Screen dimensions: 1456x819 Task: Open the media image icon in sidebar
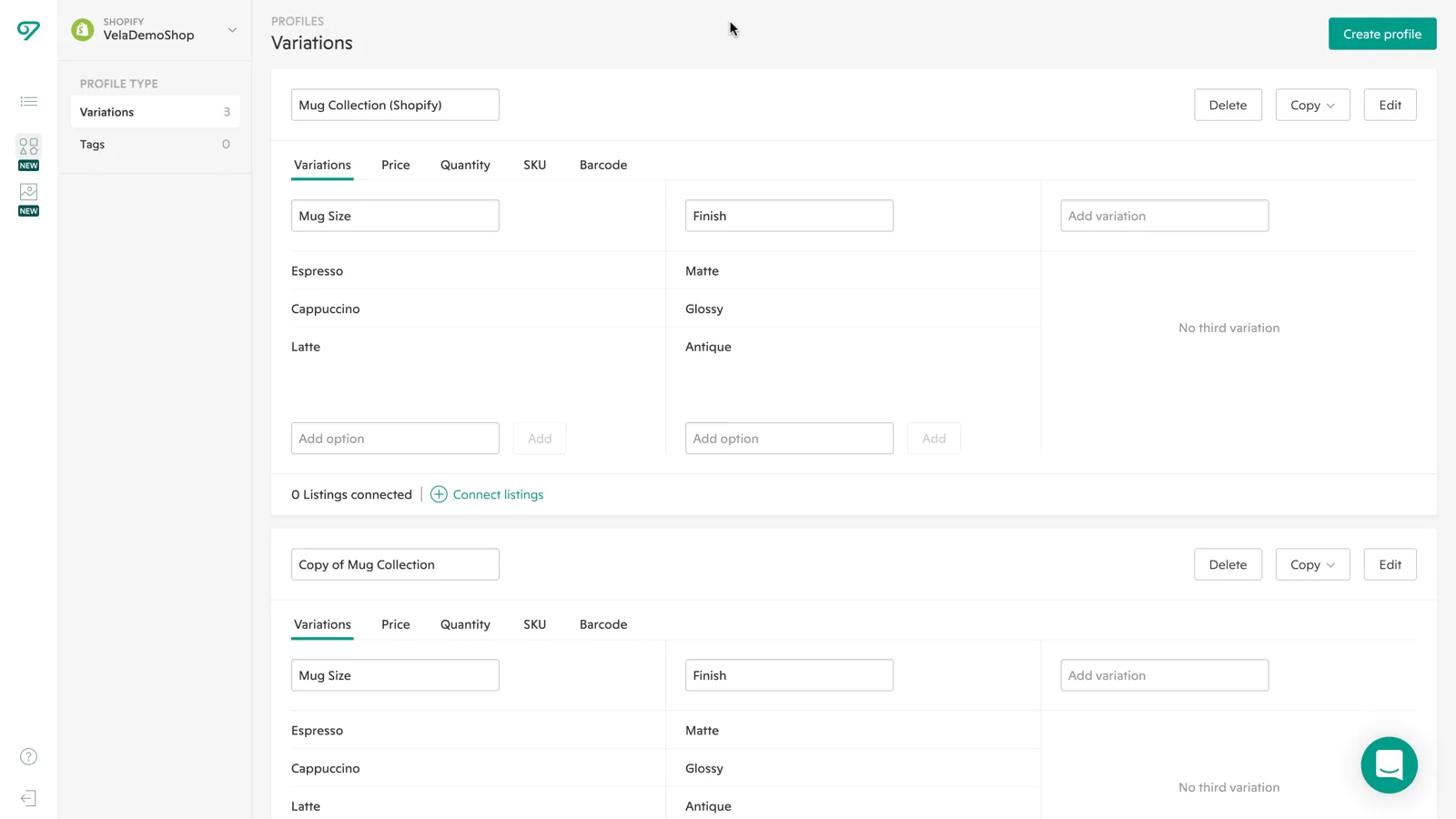tap(28, 192)
